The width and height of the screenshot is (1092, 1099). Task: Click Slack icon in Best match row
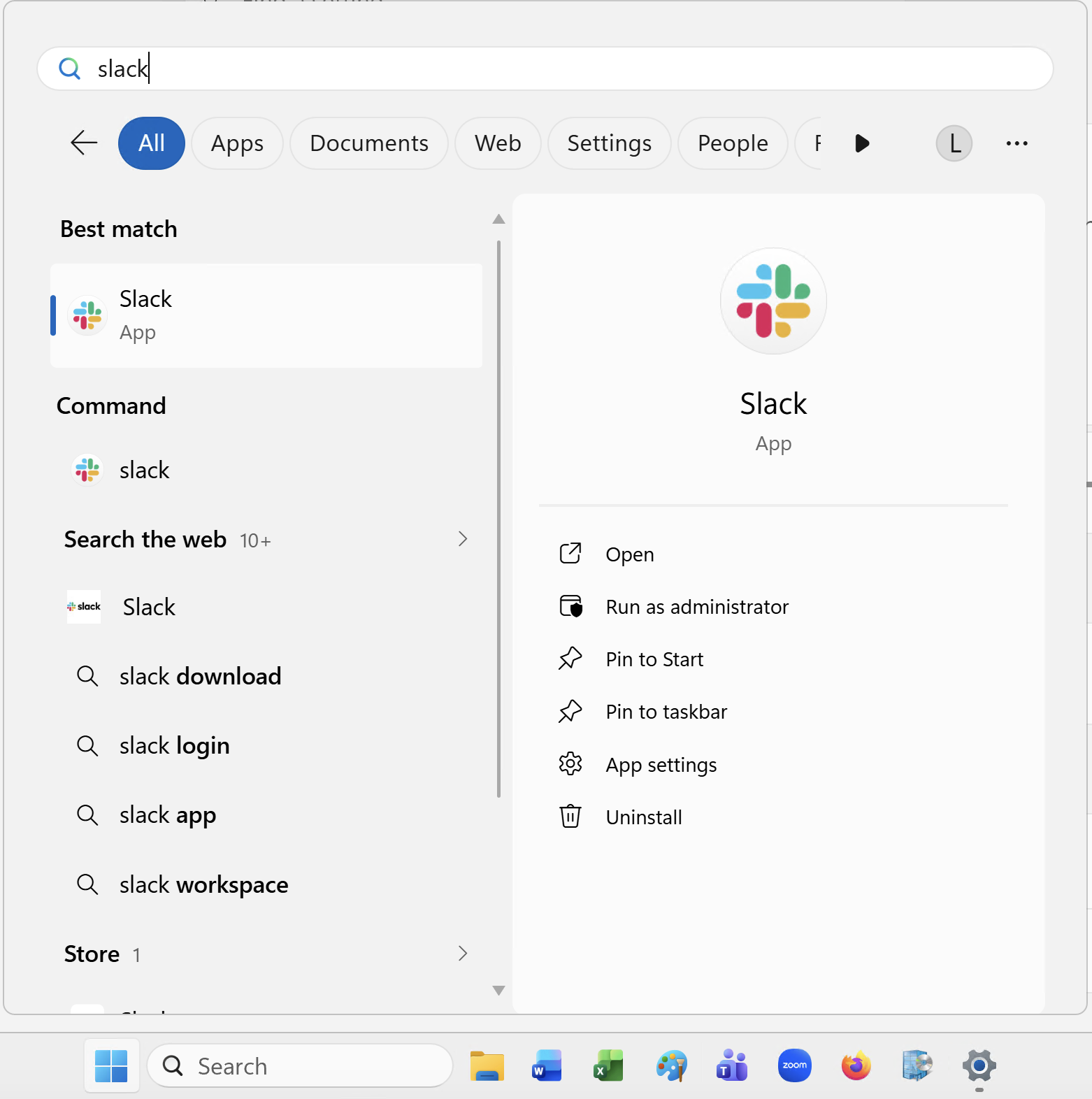pos(87,315)
